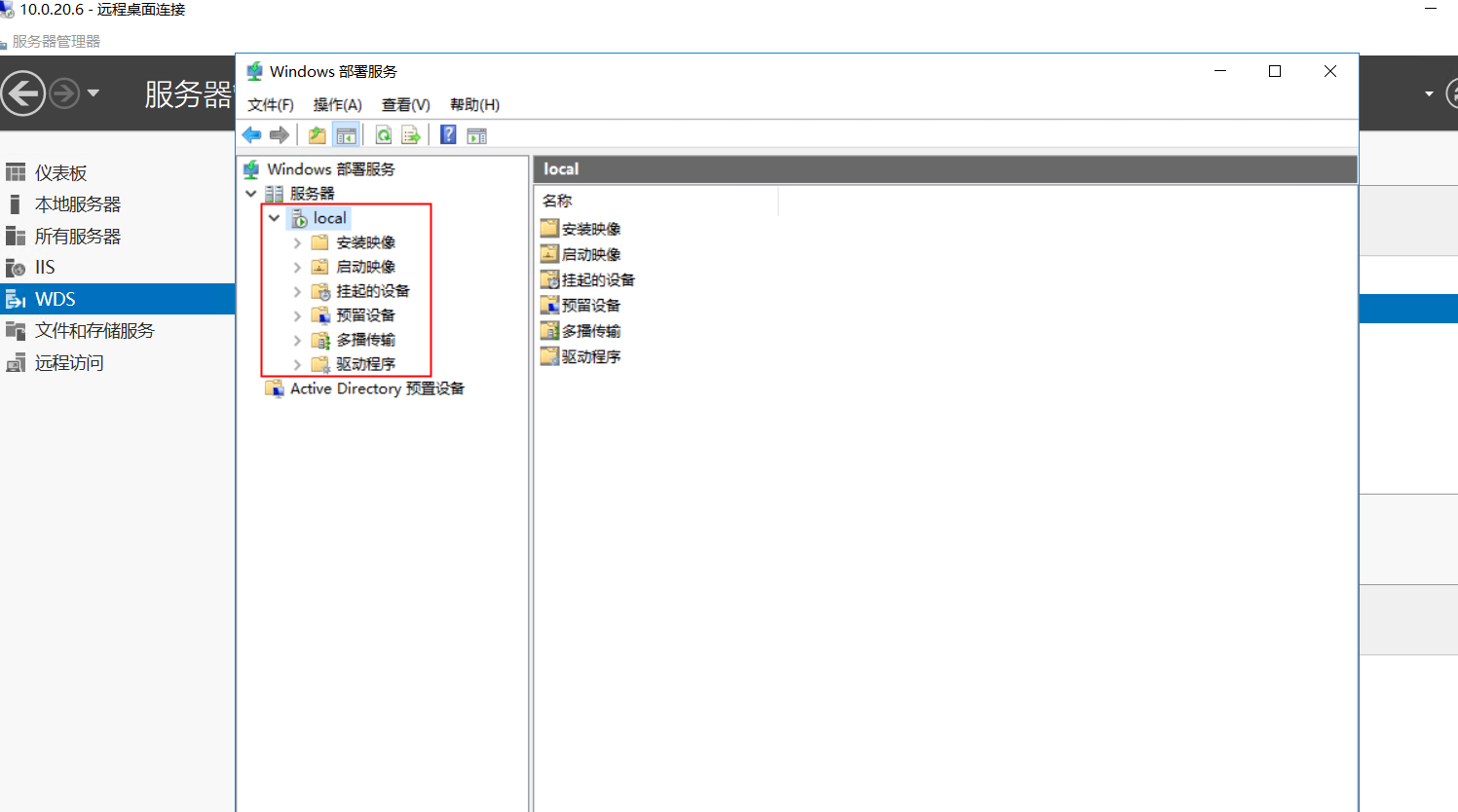Click the gray Forward arrow in WDS toolbar
Viewport: 1458px width, 812px height.
[x=280, y=135]
